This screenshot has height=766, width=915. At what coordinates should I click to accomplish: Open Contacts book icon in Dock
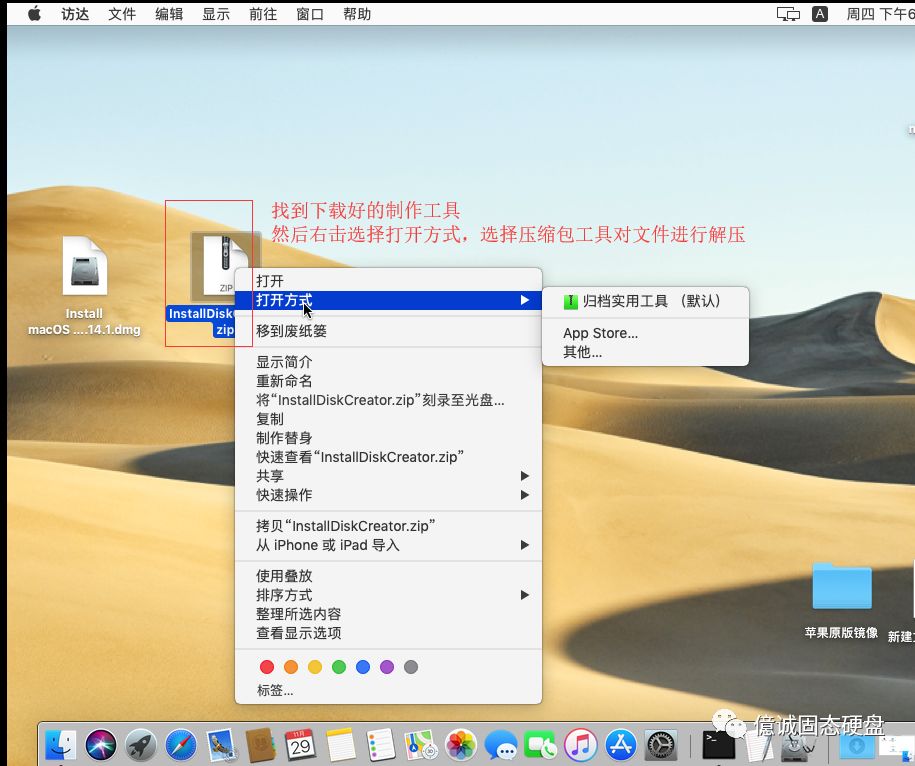coord(260,744)
